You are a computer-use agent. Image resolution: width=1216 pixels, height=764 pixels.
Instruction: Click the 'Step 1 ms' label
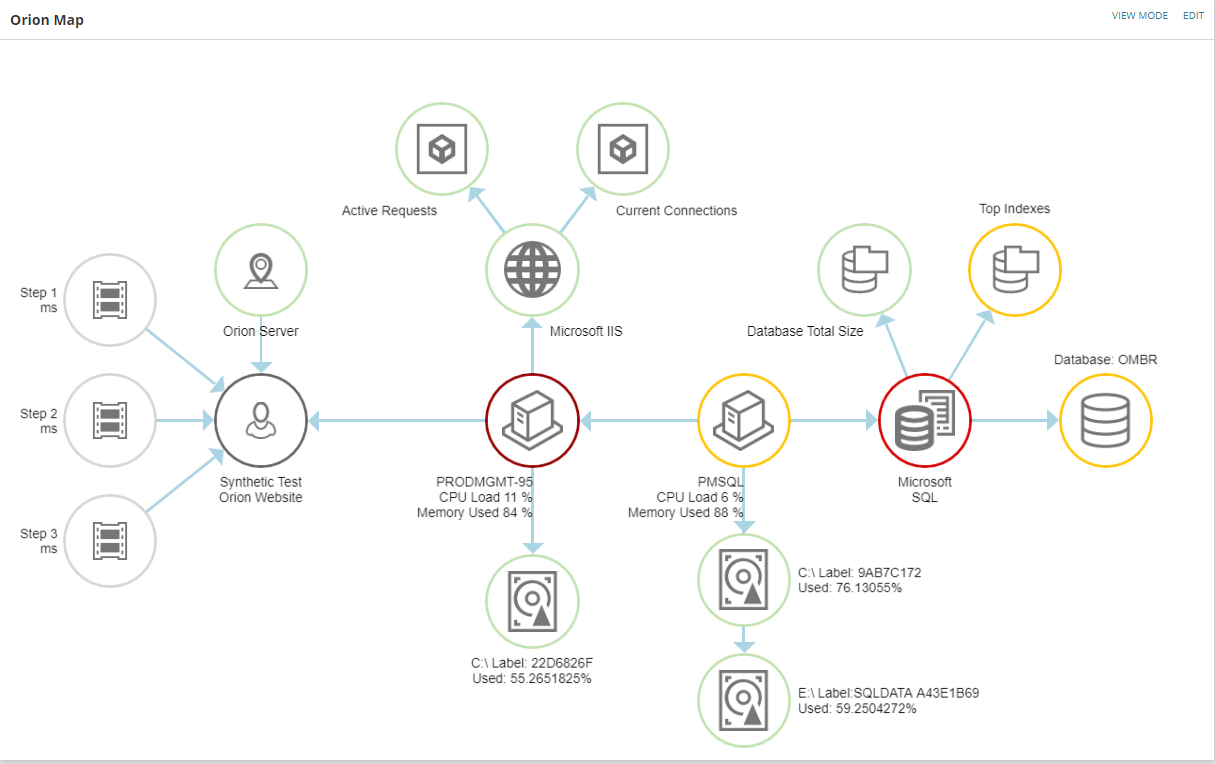(39, 300)
